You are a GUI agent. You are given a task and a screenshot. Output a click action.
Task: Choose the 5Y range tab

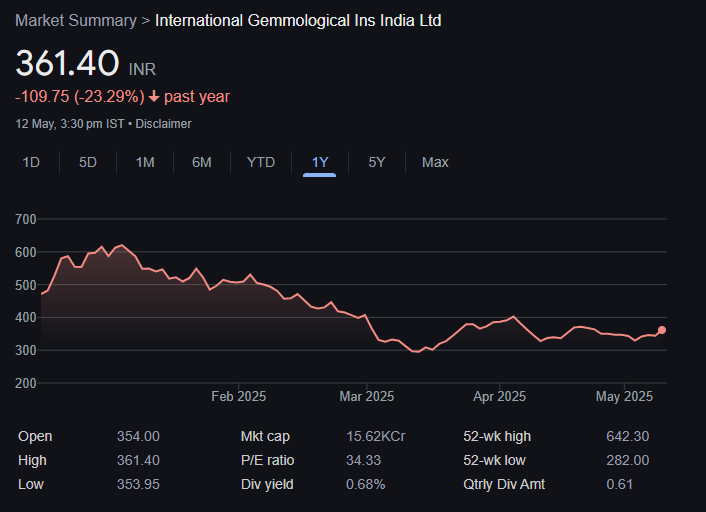(377, 162)
